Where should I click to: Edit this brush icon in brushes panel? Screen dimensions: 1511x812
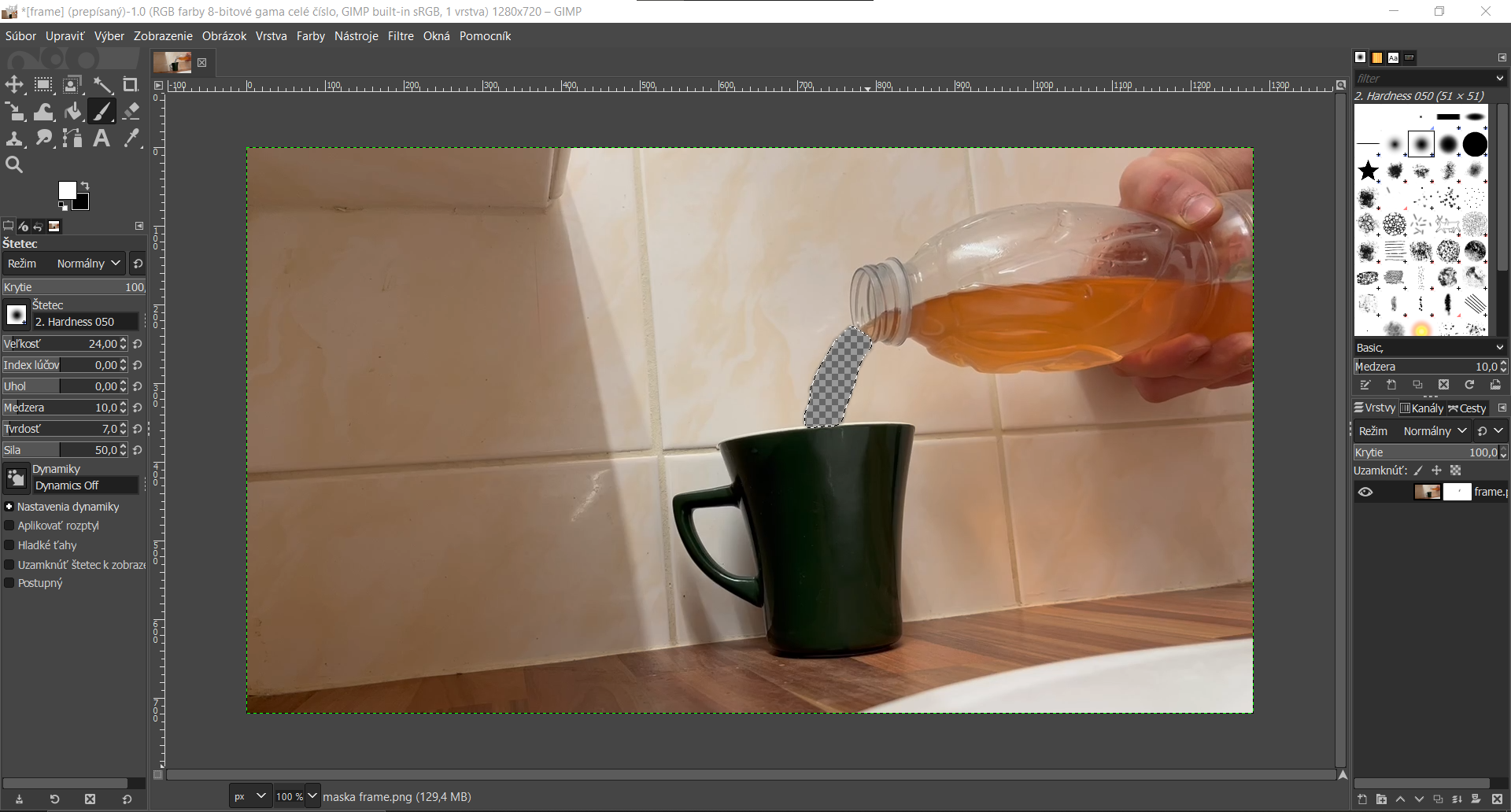(x=1365, y=385)
